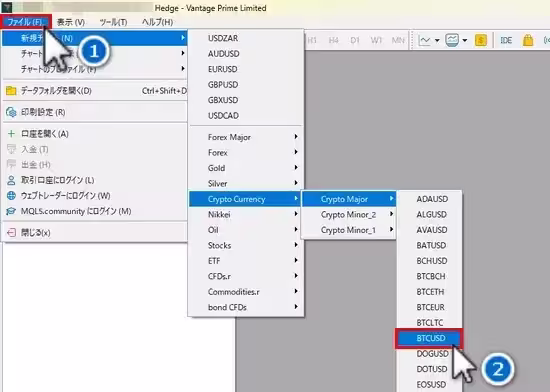Click the 口座を開く (A) entry
Viewport: 550px width, 392px height.
[95, 134]
